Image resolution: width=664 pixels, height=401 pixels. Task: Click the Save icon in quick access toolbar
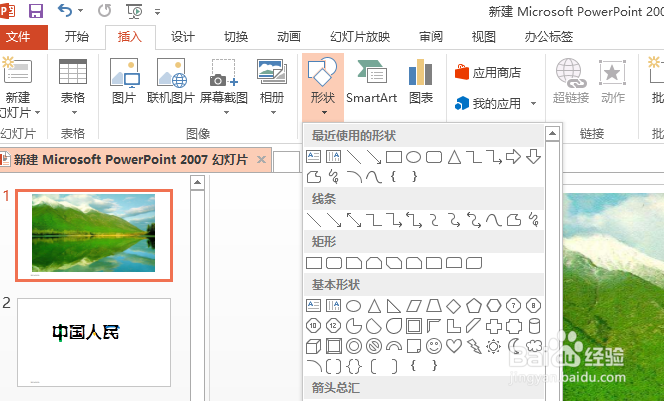(x=36, y=11)
